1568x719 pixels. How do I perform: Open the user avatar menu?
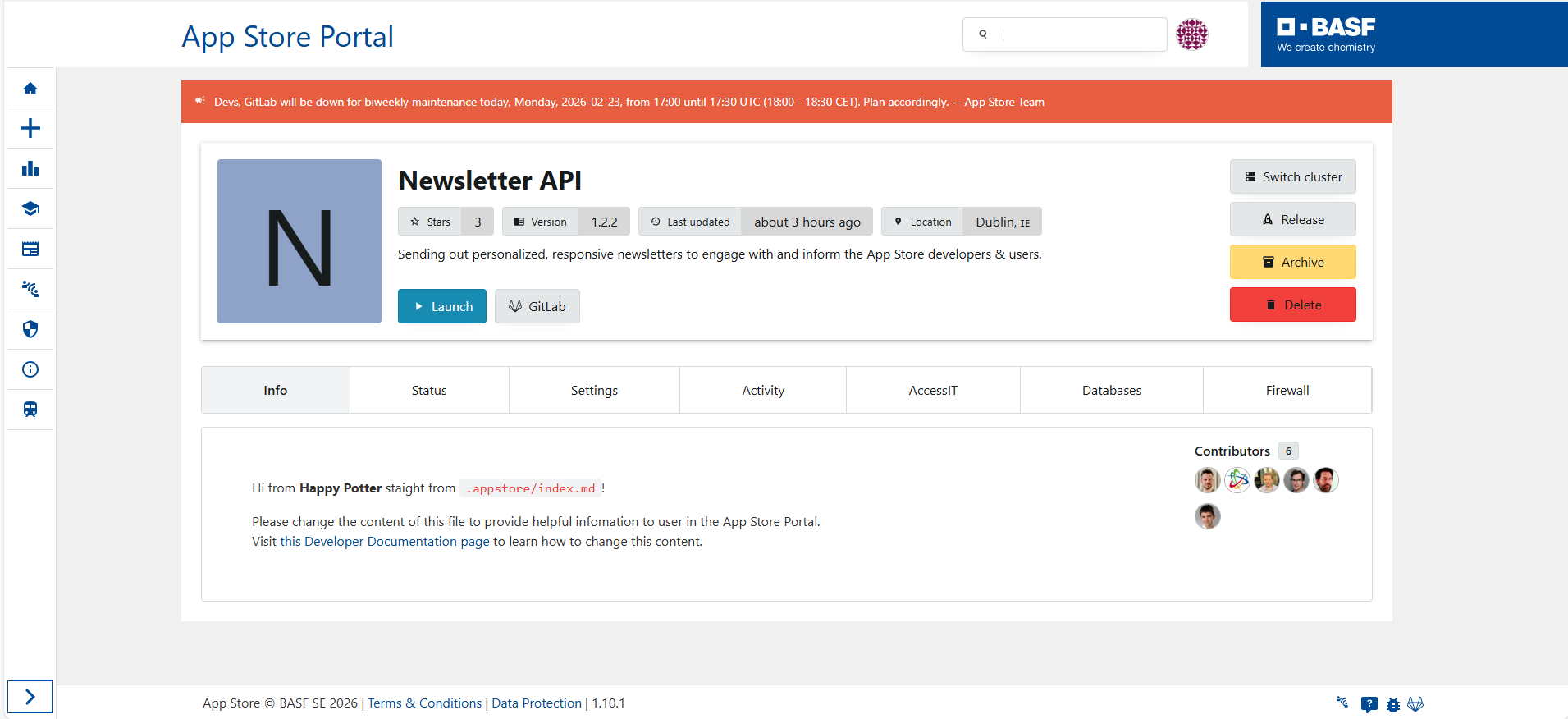point(1192,34)
